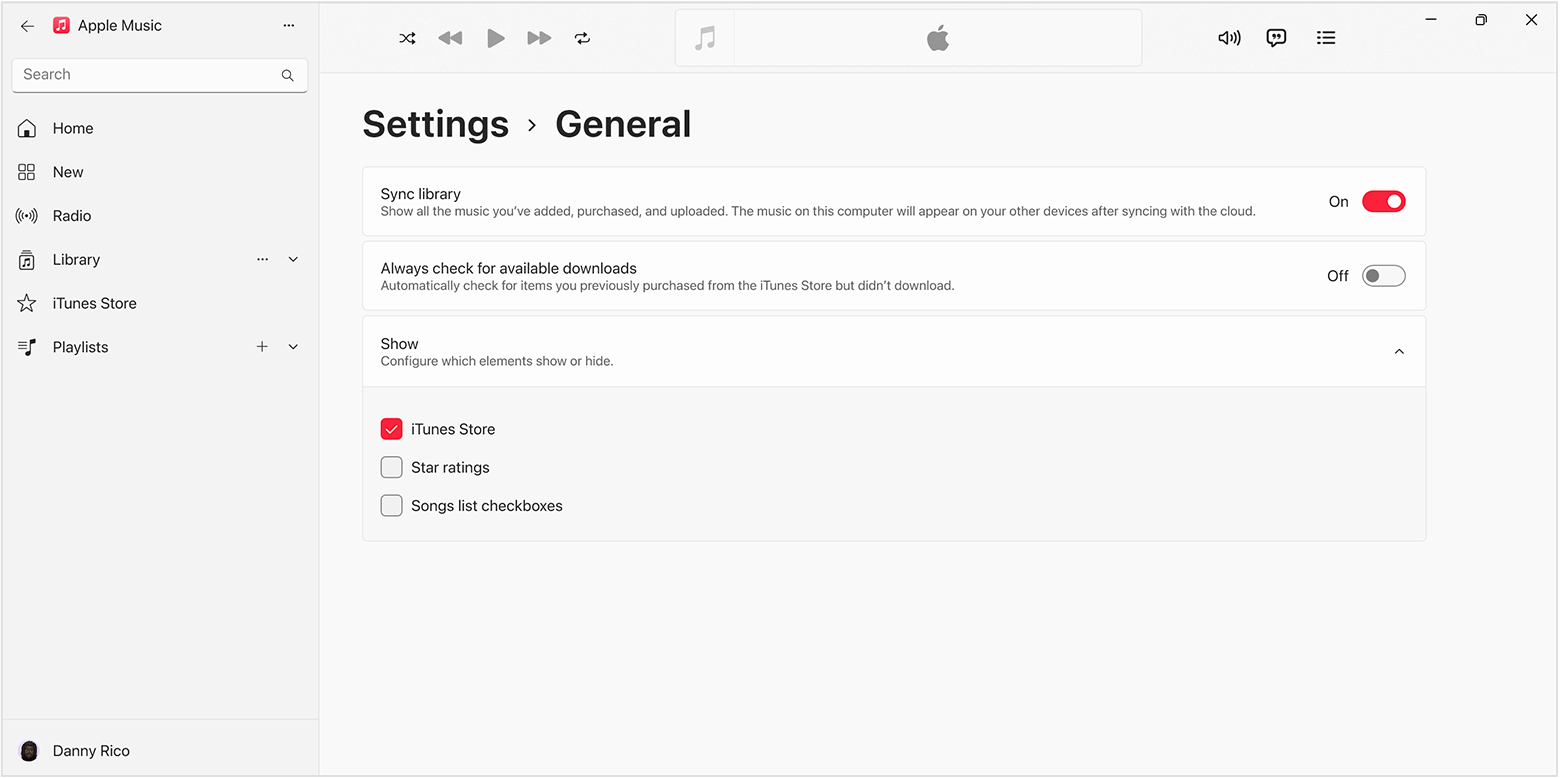1560x778 pixels.
Task: Click the Library music stack icon
Action: 27,260
